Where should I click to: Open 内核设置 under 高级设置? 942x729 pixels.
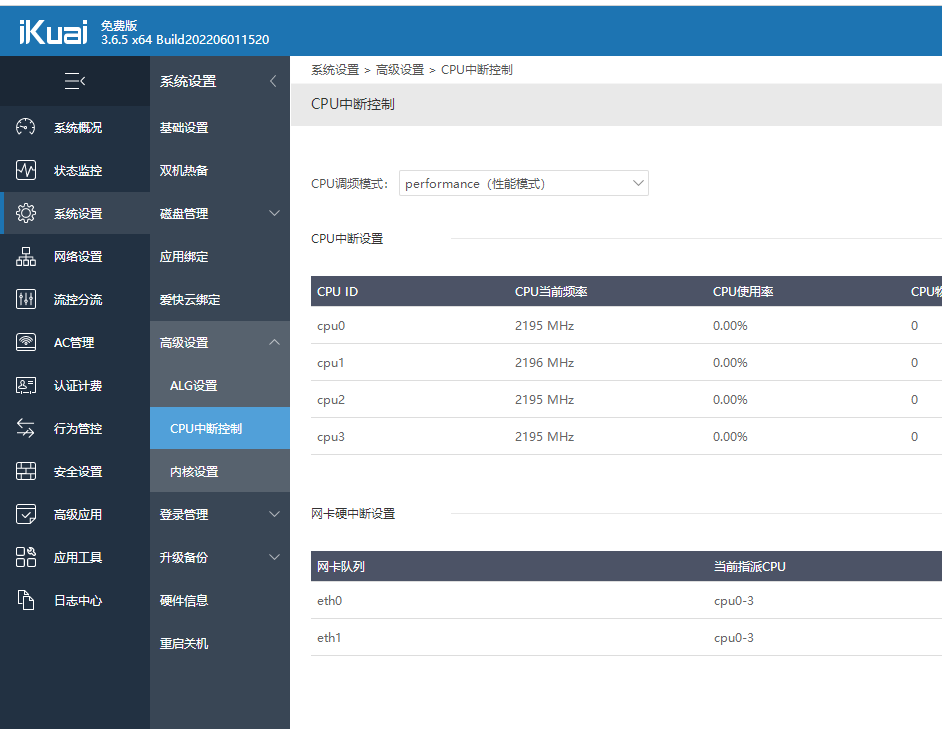click(195, 470)
